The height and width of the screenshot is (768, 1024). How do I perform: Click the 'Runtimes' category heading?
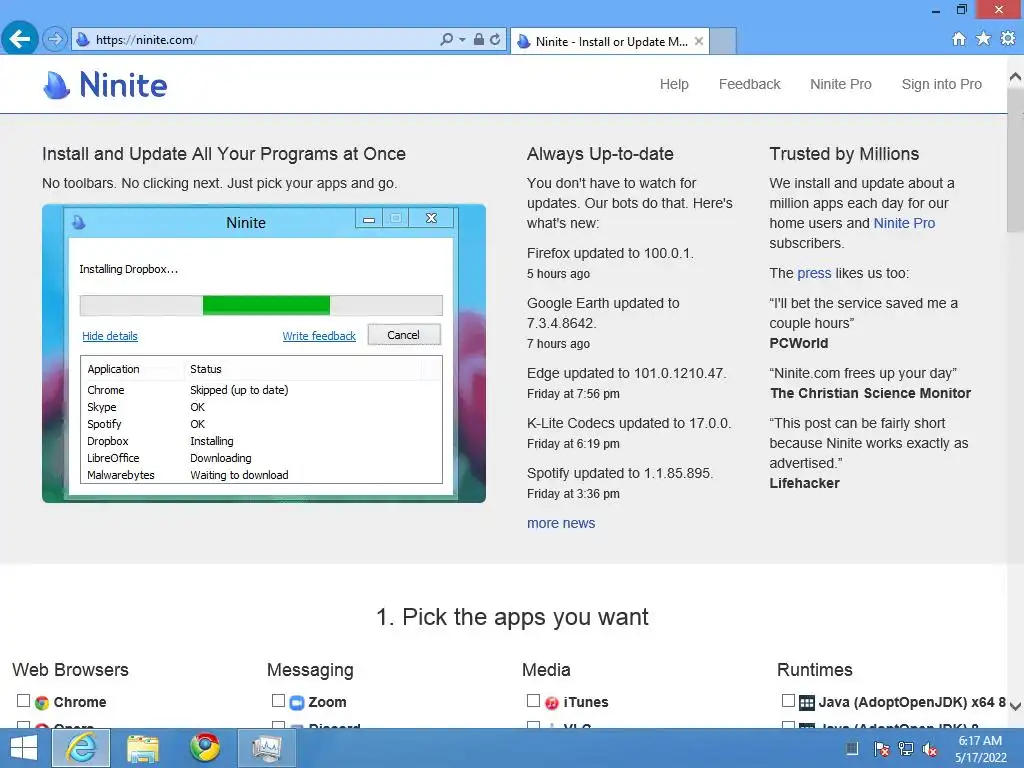pos(814,670)
